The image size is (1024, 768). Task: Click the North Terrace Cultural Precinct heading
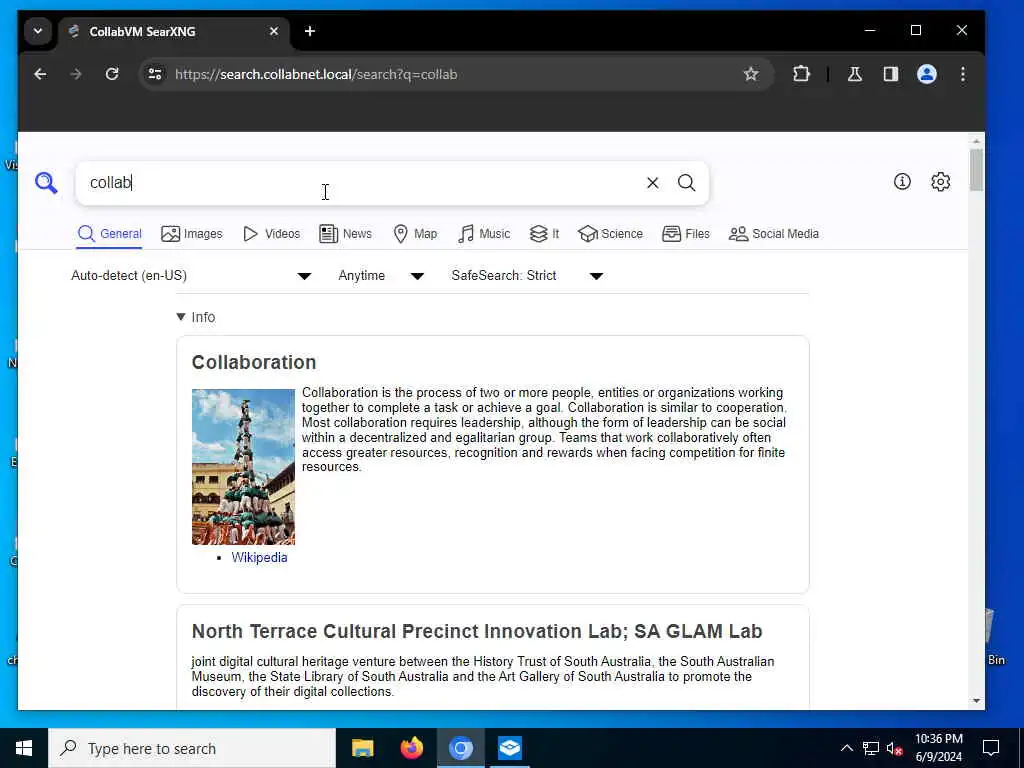tap(477, 632)
